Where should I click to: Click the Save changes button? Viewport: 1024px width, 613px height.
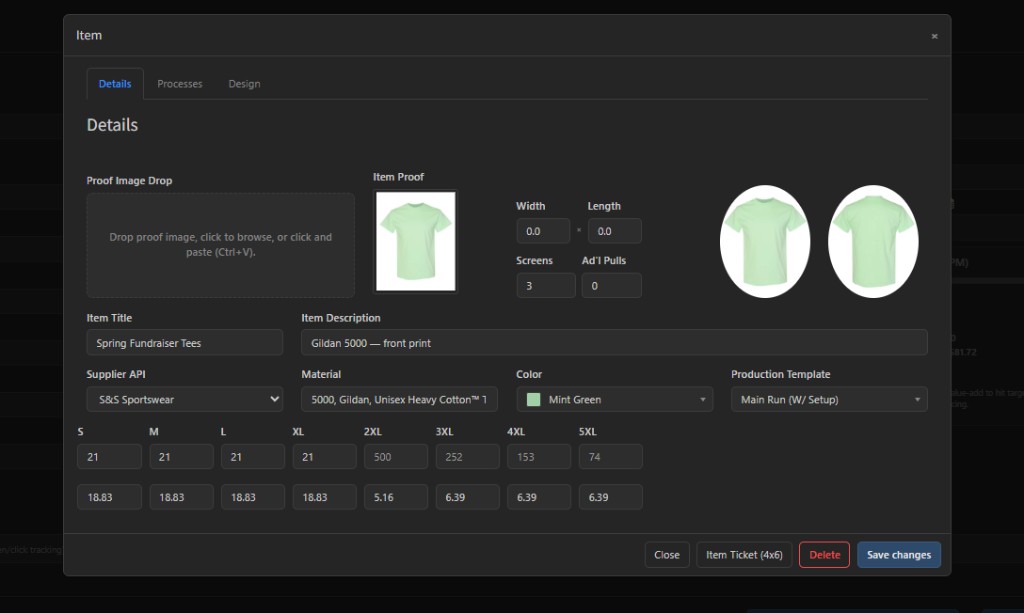tap(899, 554)
